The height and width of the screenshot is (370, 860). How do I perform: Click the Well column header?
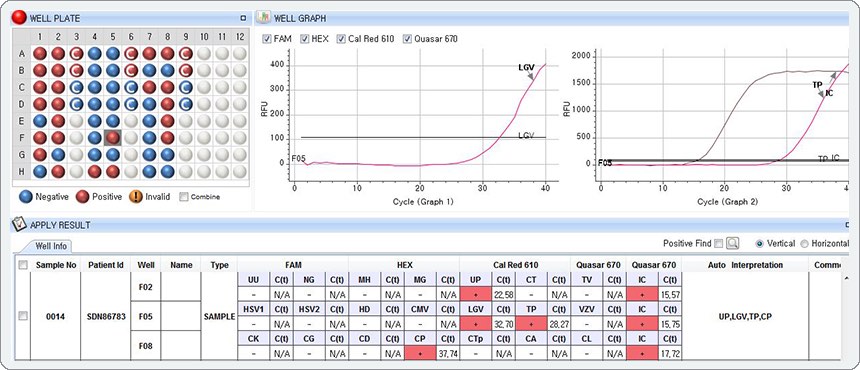[x=146, y=265]
